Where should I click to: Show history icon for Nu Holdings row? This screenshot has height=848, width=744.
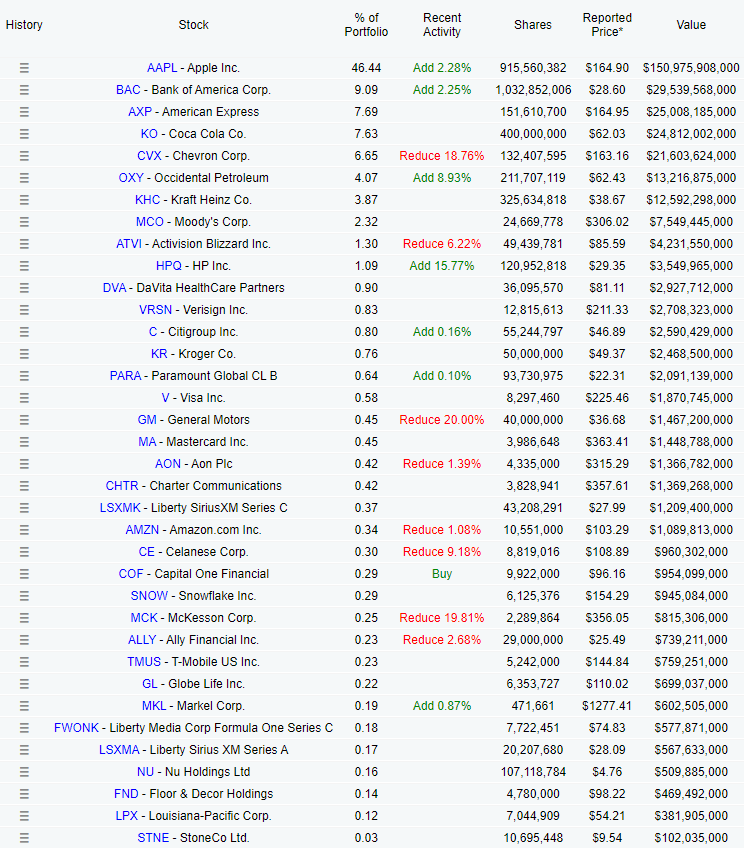point(24,772)
